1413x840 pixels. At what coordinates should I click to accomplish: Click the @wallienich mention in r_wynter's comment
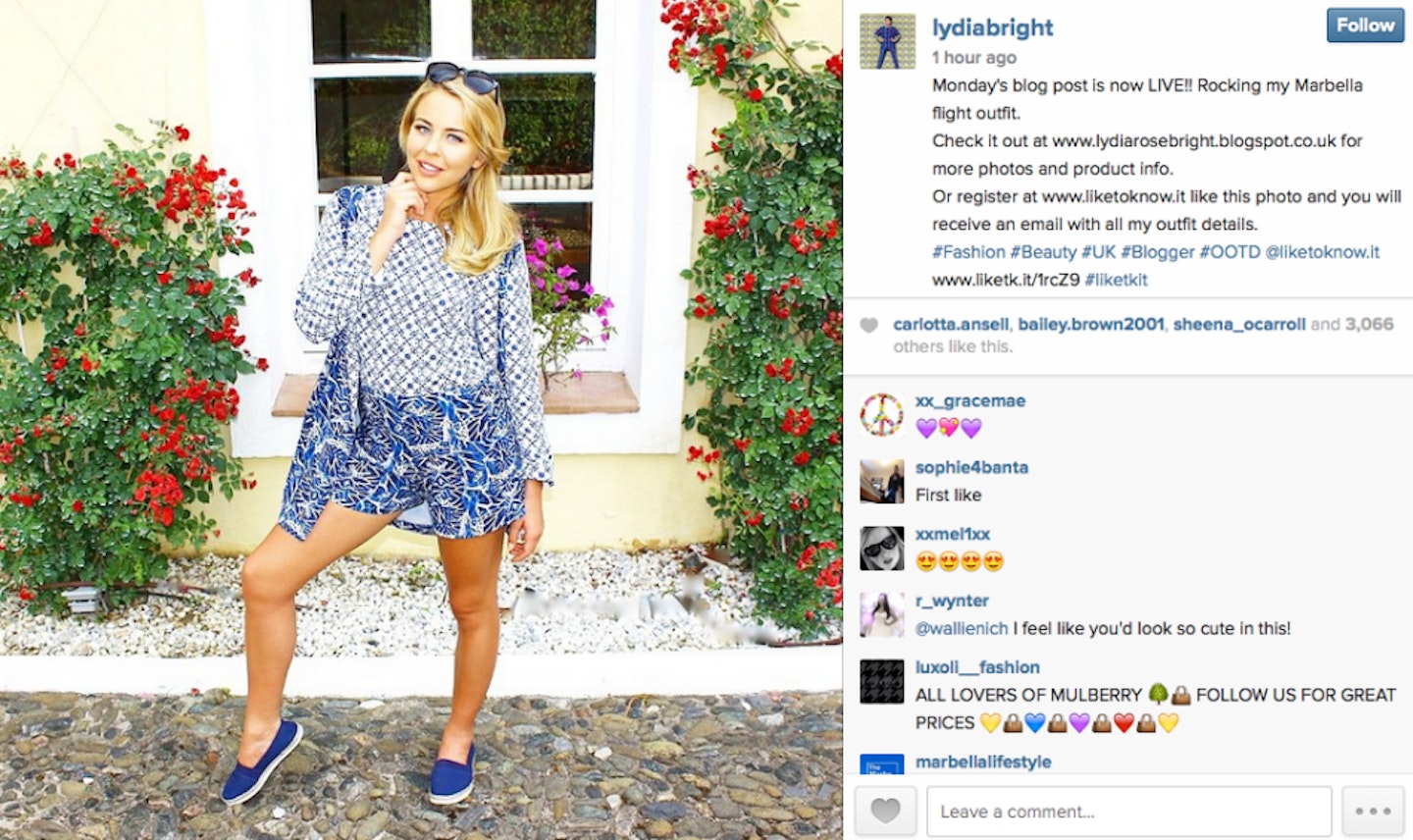(962, 628)
